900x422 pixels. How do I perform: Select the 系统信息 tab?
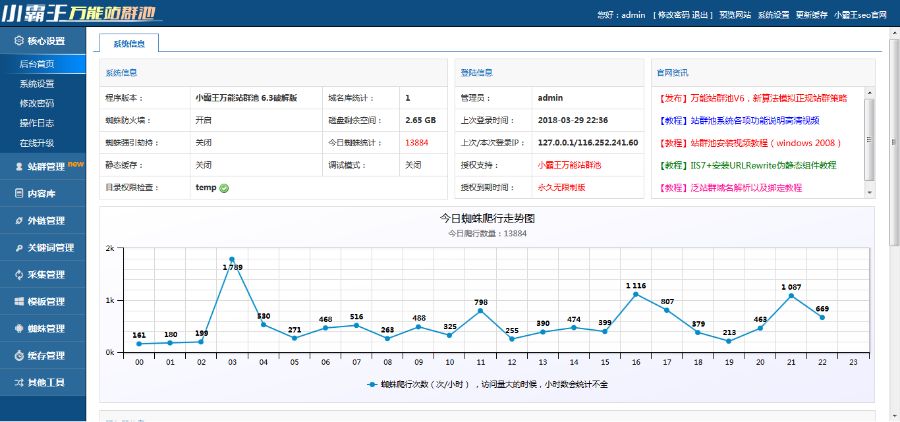129,43
